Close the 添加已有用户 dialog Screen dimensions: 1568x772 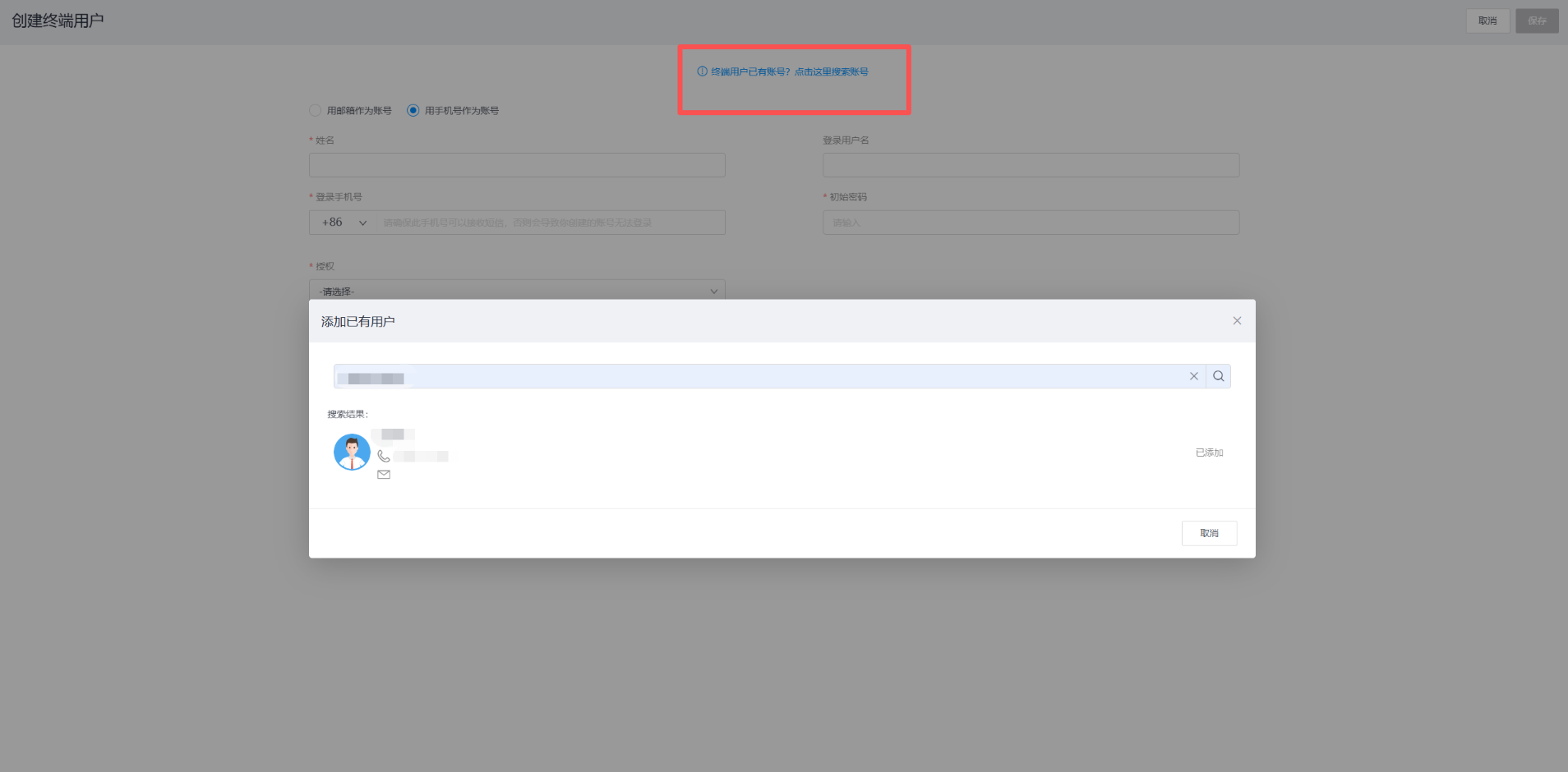click(x=1236, y=321)
